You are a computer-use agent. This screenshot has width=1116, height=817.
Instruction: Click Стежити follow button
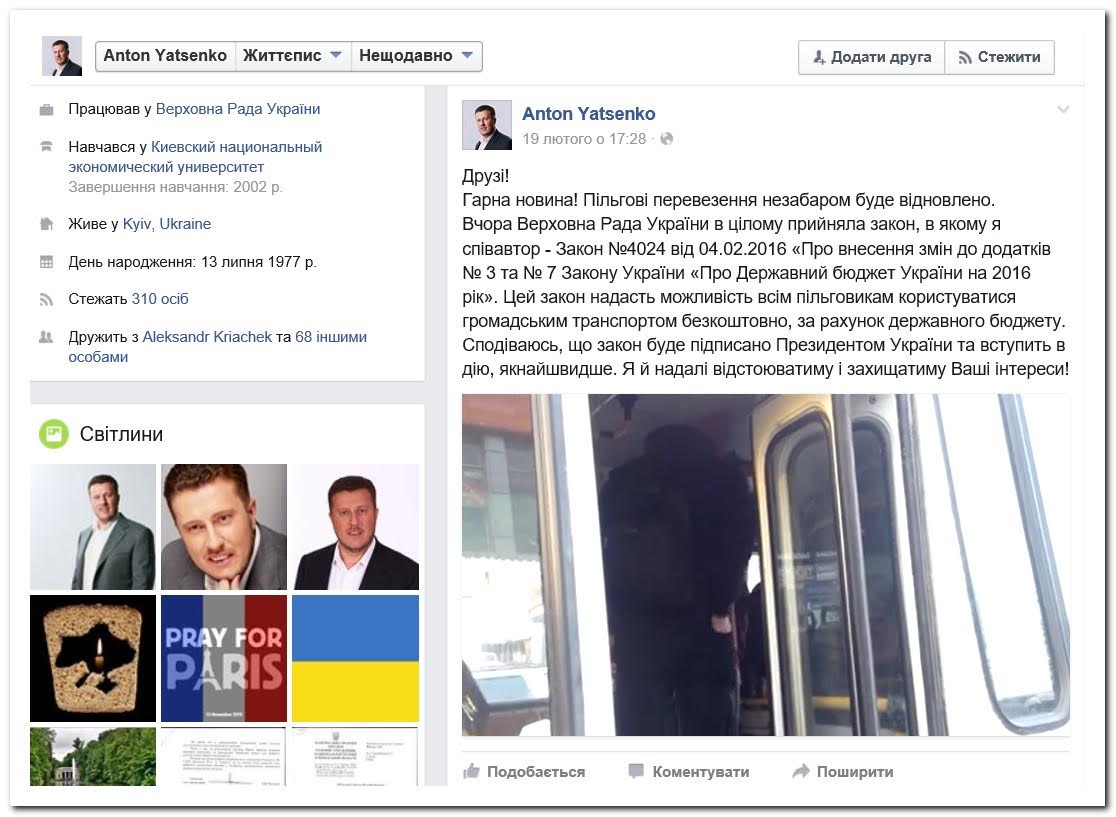click(x=999, y=57)
